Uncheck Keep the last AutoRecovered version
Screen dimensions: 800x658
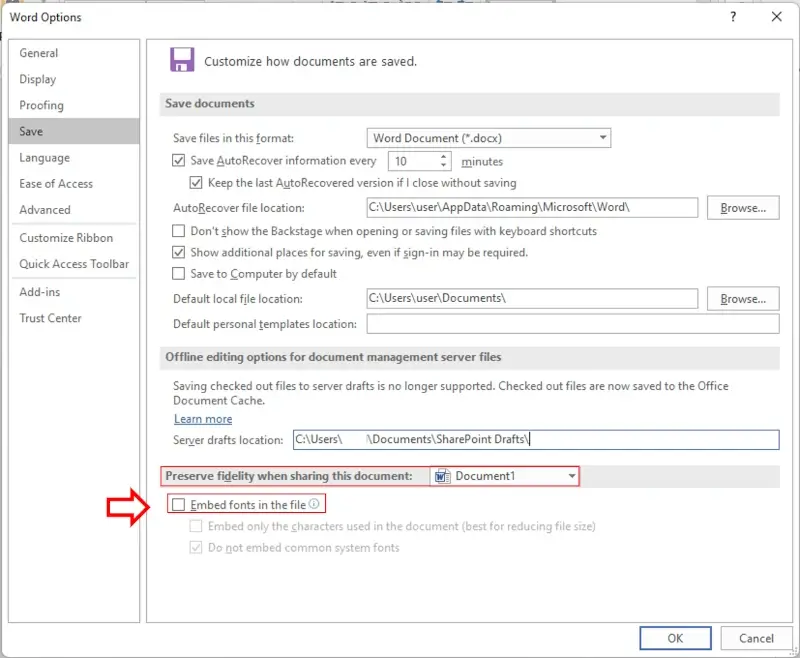point(196,183)
